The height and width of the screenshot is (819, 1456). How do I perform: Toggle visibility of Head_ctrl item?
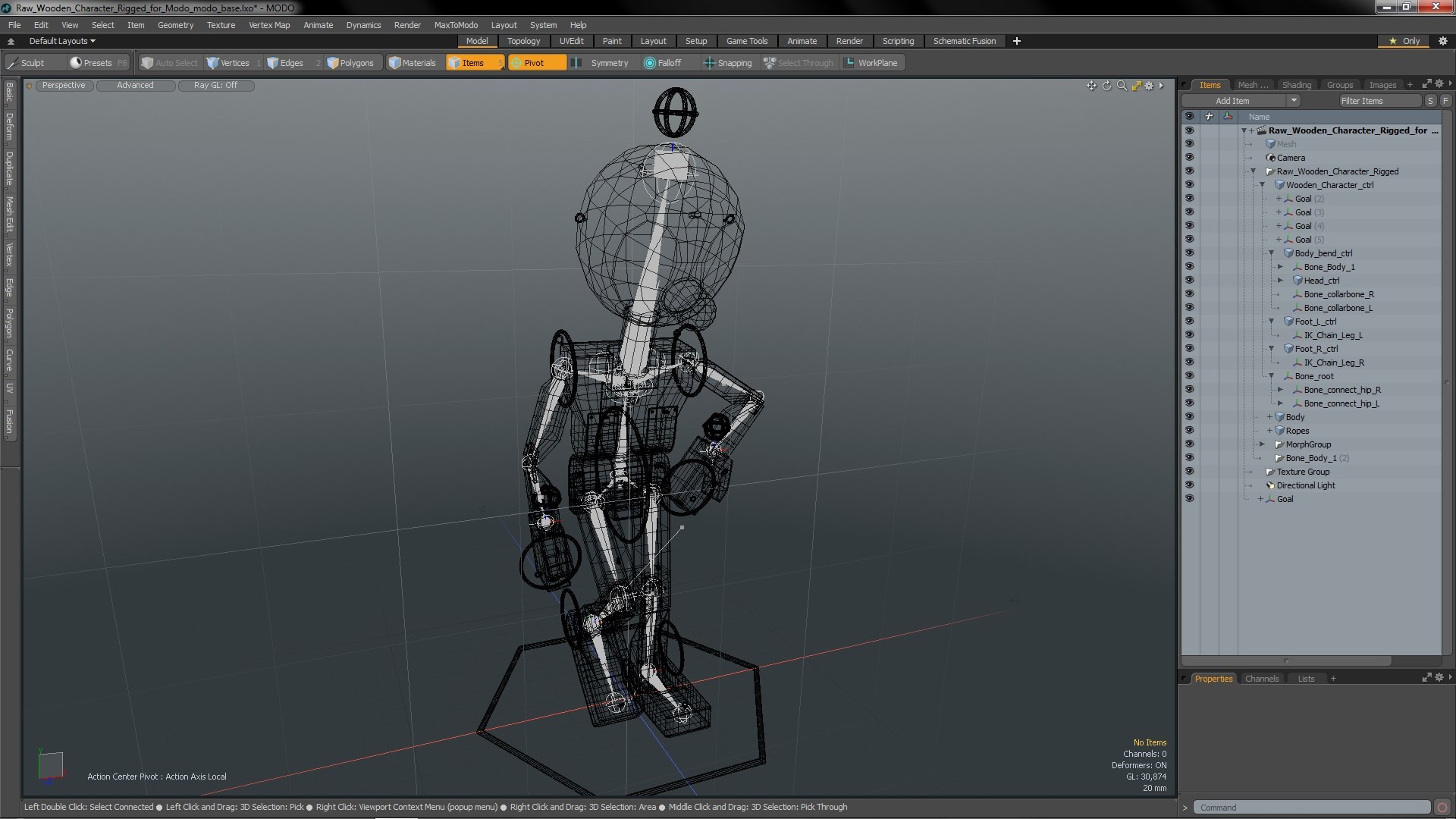pos(1189,281)
